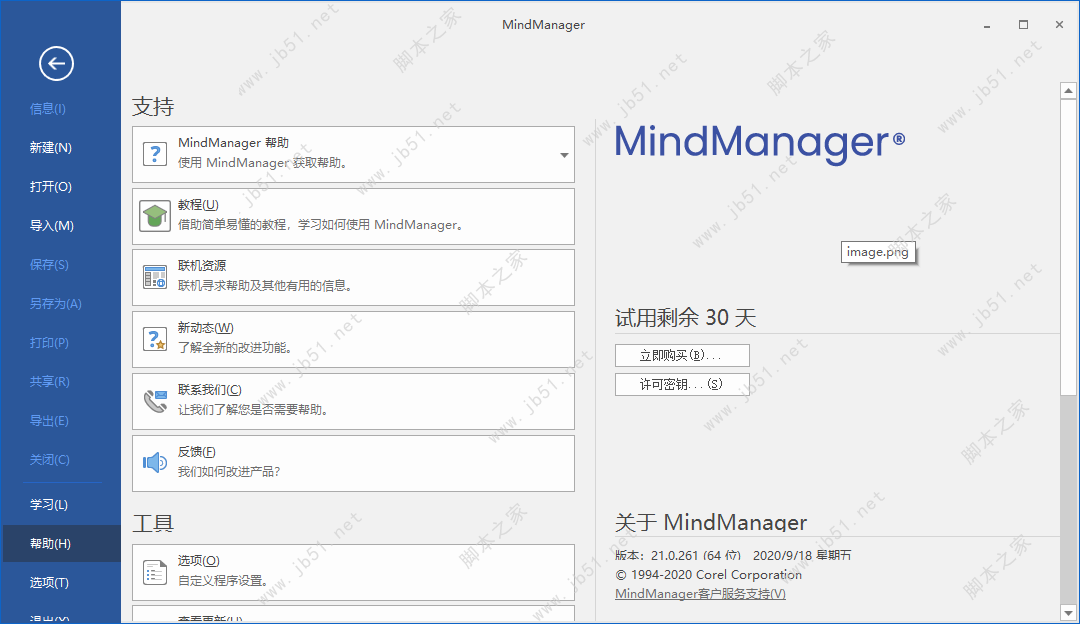Image resolution: width=1080 pixels, height=624 pixels.
Task: Choose 导出(E) in the sidebar
Action: coord(49,421)
